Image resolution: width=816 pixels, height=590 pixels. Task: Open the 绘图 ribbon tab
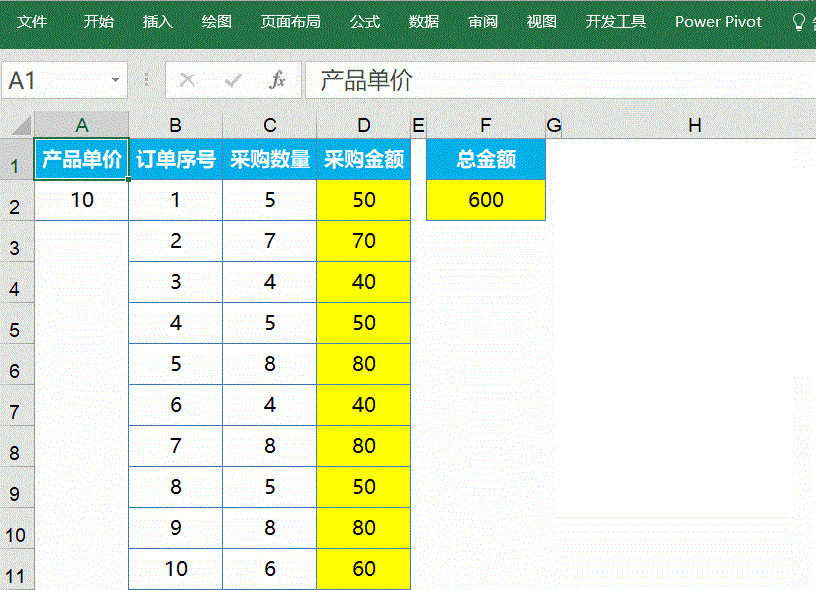point(216,21)
